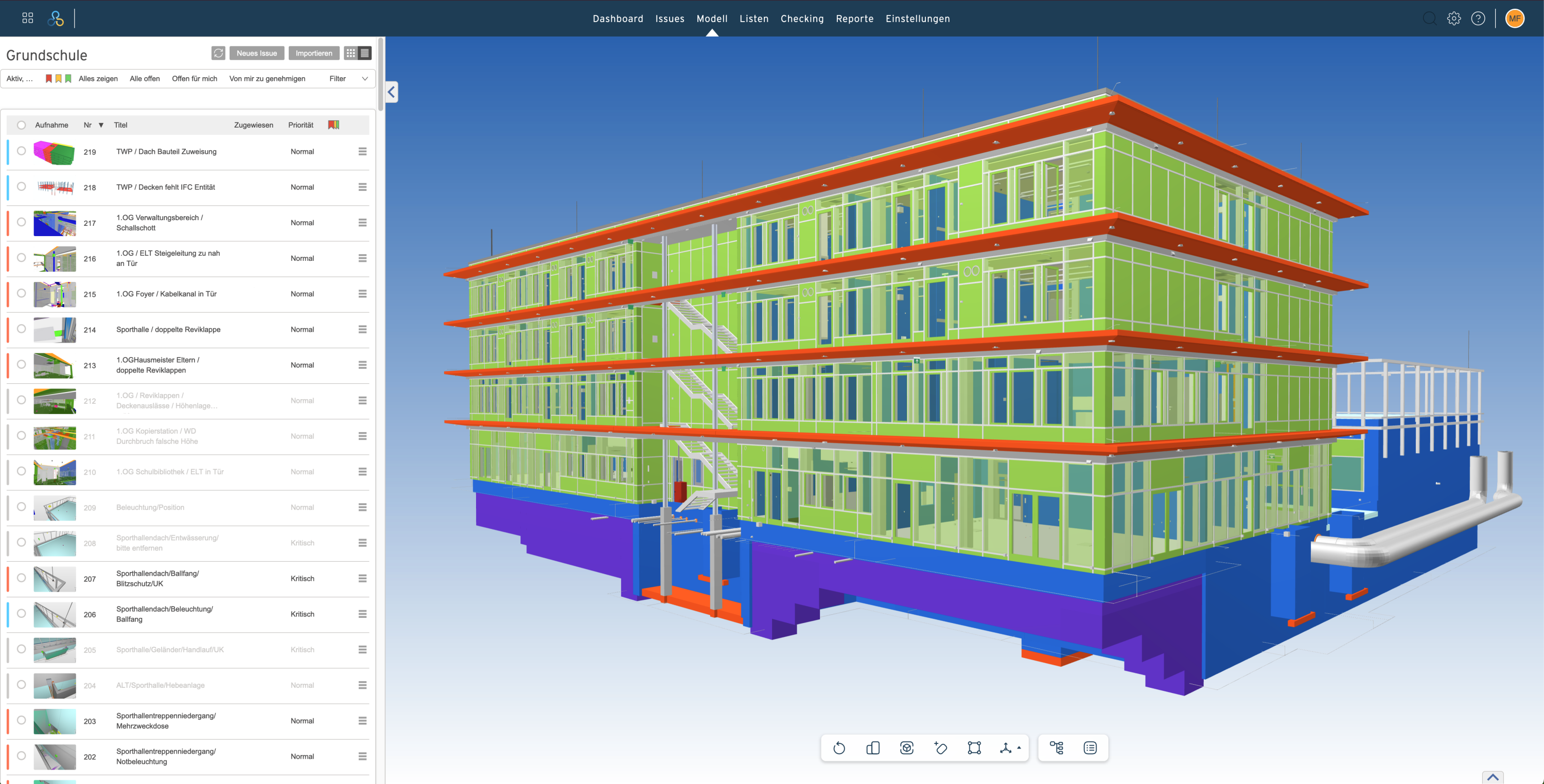
Task: Collapse the issues side panel arrow
Action: [391, 92]
